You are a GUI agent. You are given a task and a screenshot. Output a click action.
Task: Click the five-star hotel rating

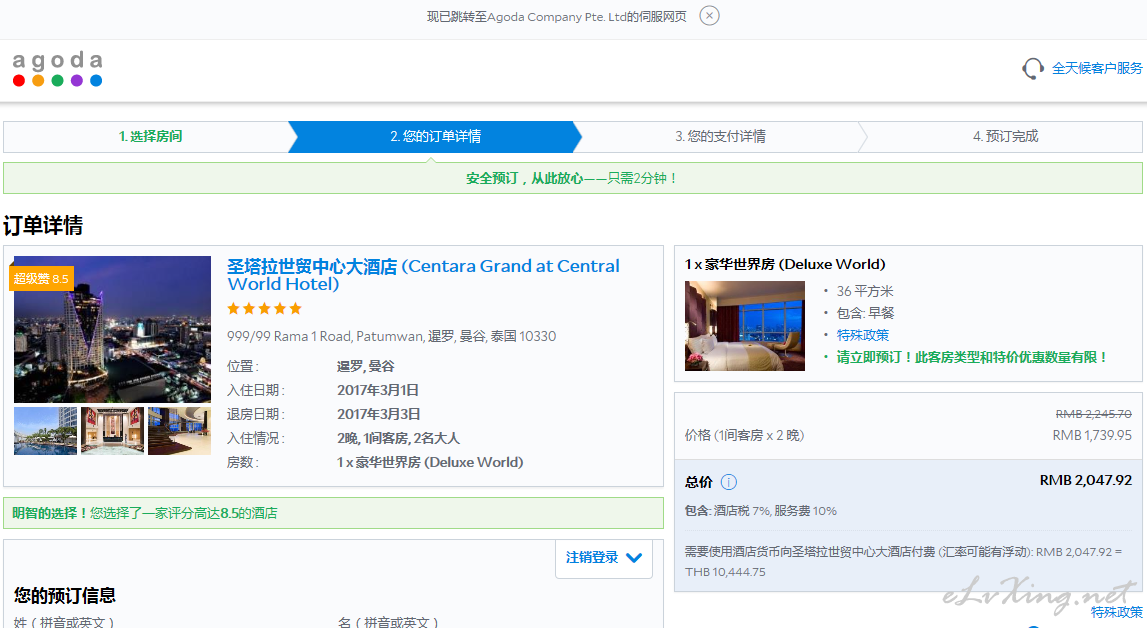pyautogui.click(x=264, y=309)
